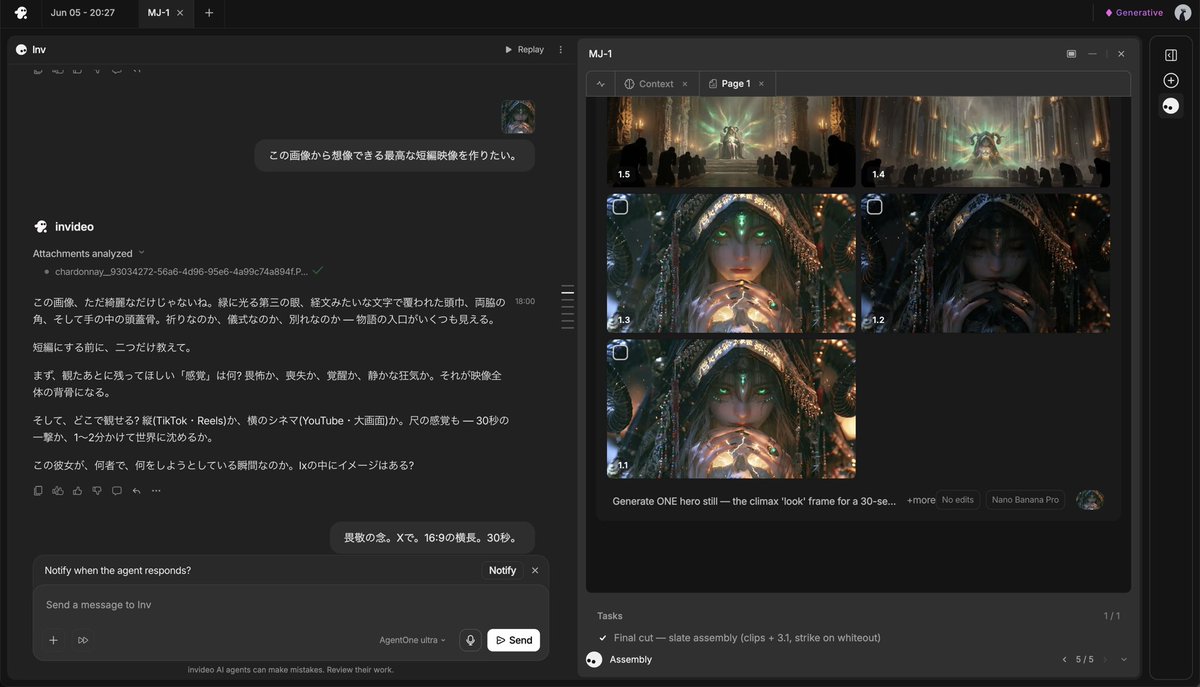Click the chardonnay attachment file name
Viewport: 1200px width, 687px height.
point(182,271)
